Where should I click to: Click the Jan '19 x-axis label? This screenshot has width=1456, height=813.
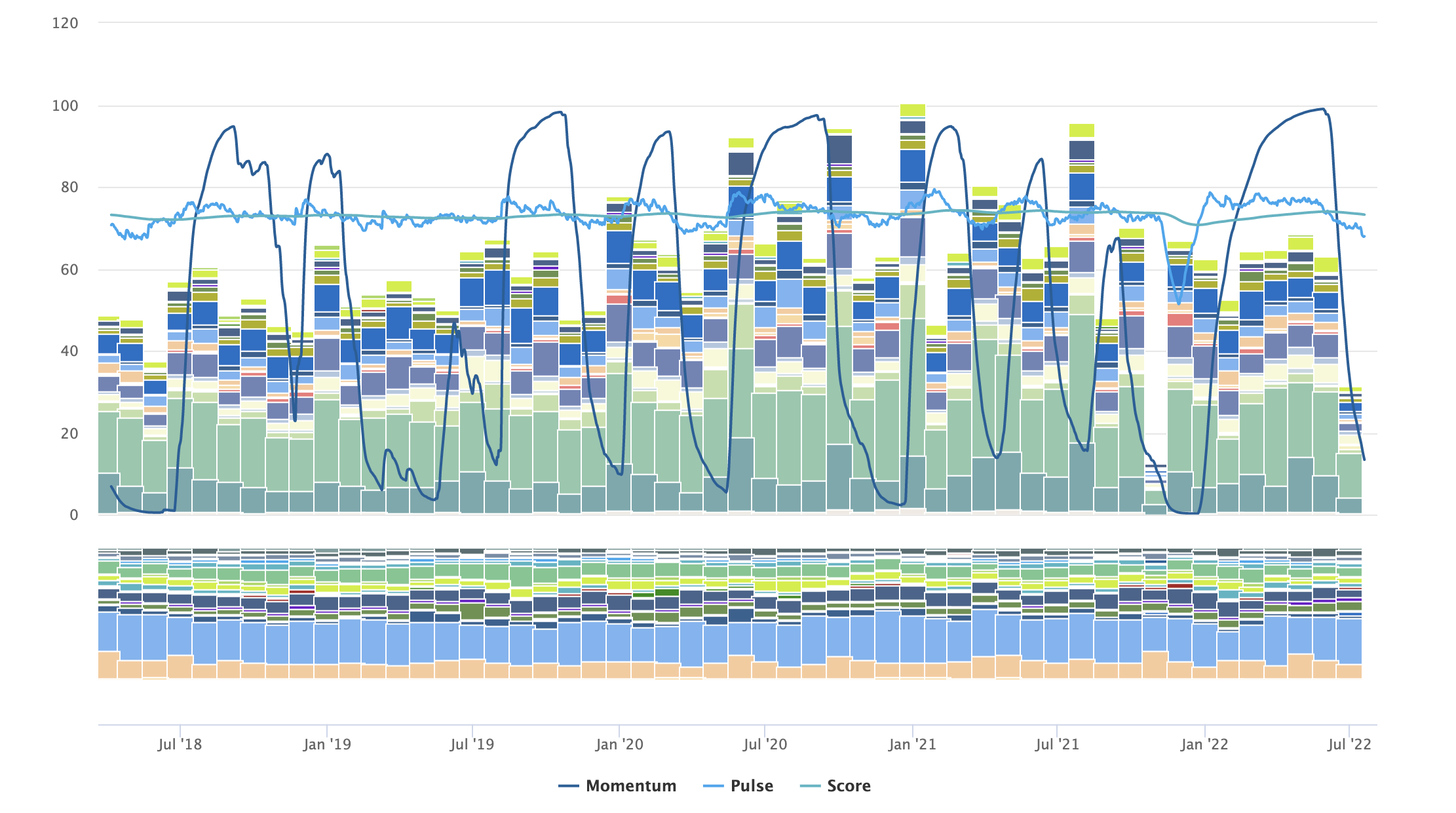click(x=327, y=744)
